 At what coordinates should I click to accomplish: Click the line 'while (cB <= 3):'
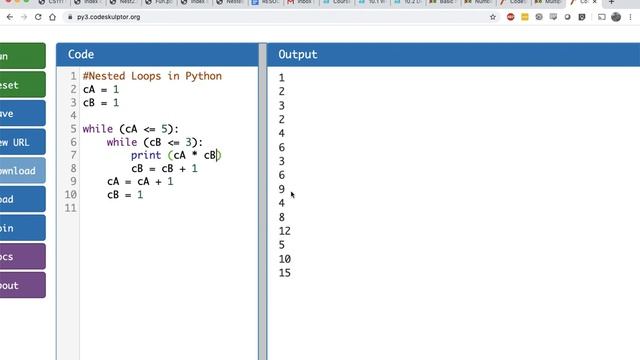(x=155, y=142)
